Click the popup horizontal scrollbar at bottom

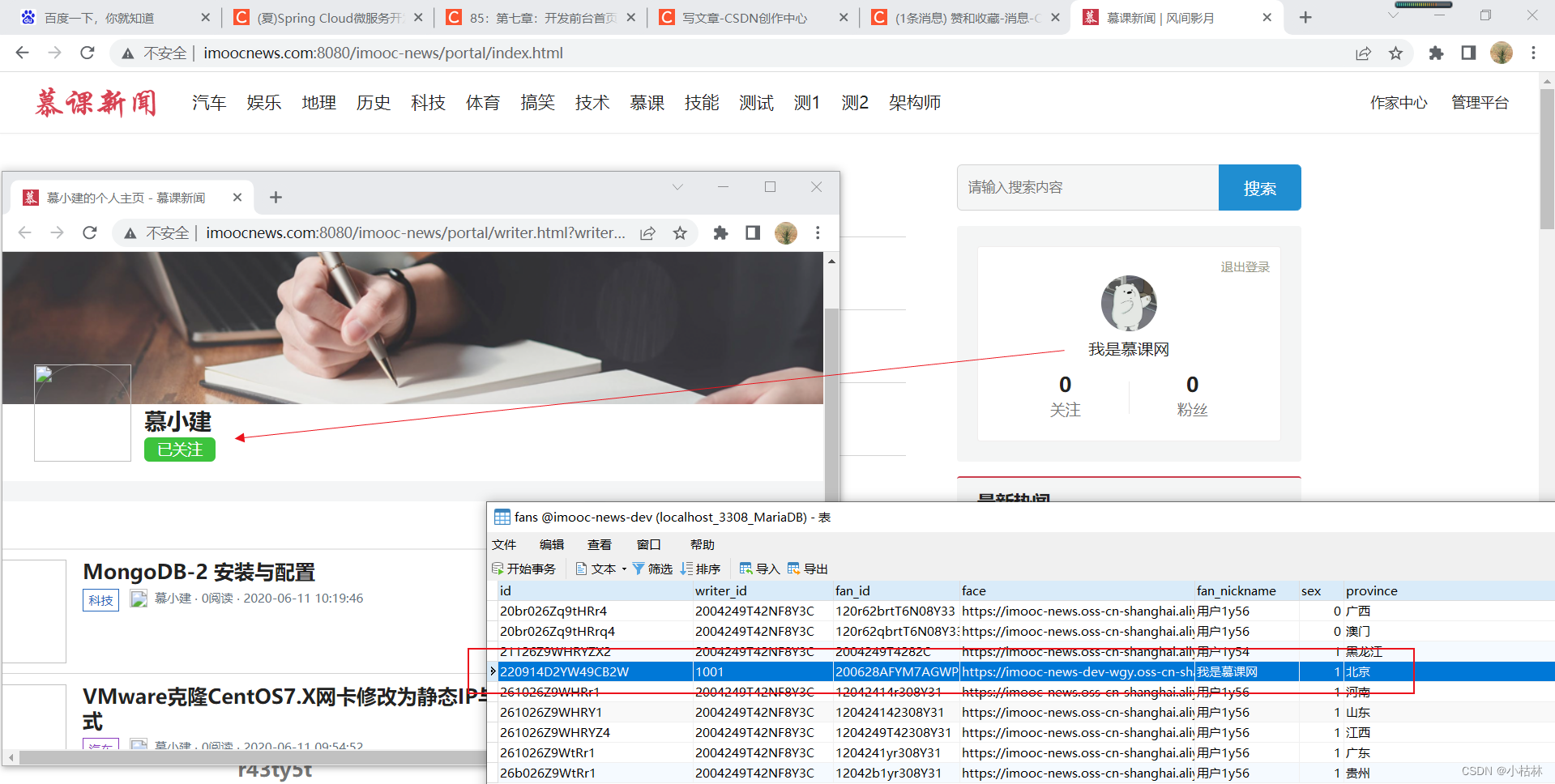(x=251, y=758)
